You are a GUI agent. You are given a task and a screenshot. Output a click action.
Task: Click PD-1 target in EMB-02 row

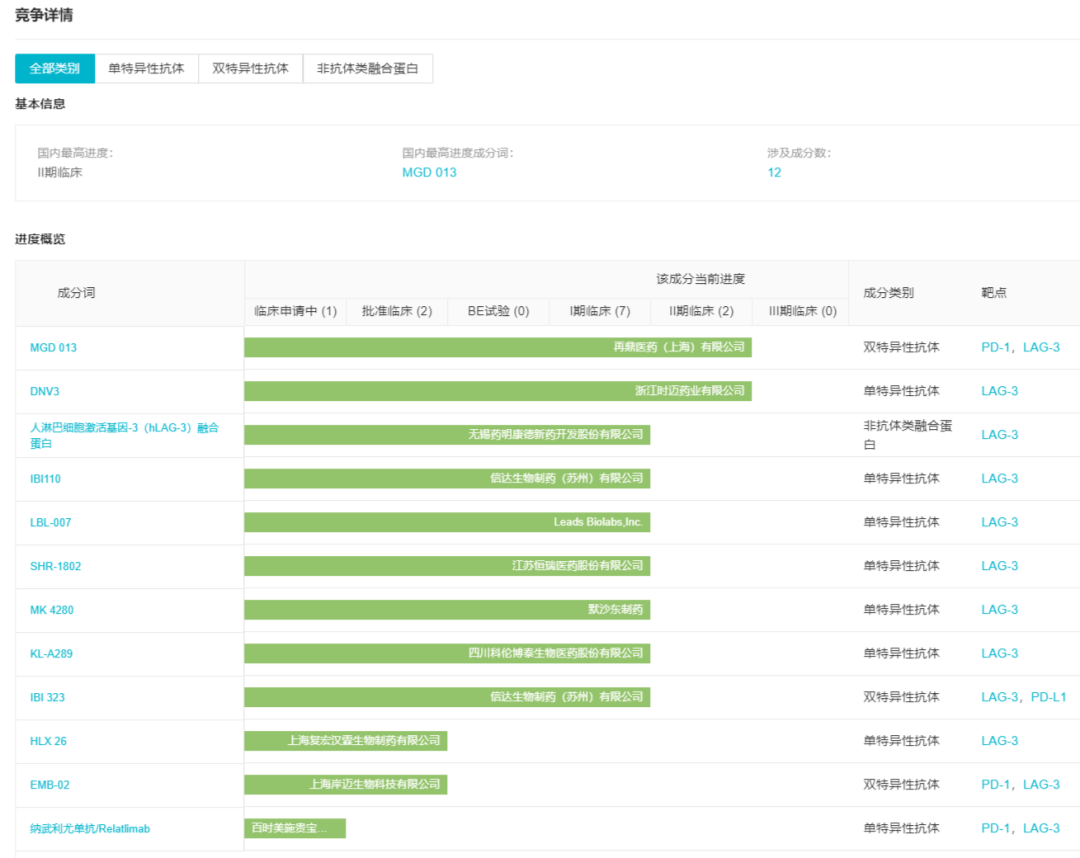click(995, 784)
